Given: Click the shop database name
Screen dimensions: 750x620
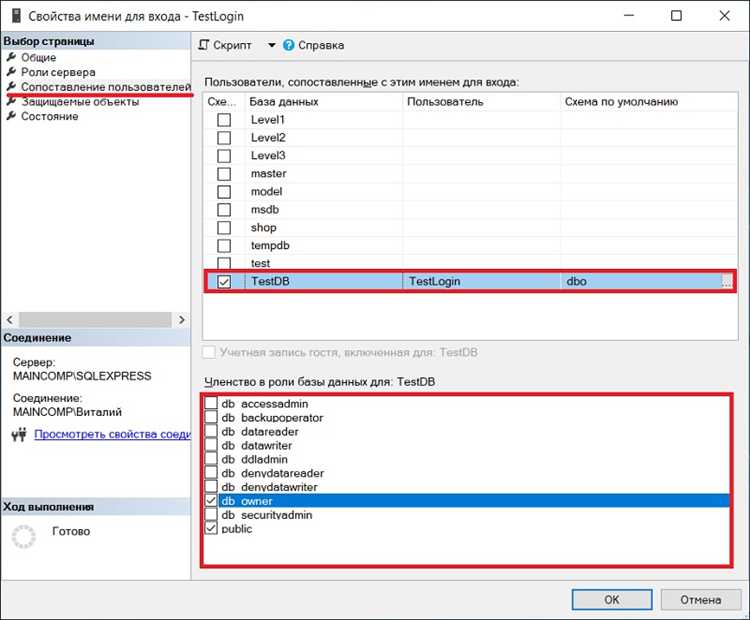Looking at the screenshot, I should coord(264,228).
